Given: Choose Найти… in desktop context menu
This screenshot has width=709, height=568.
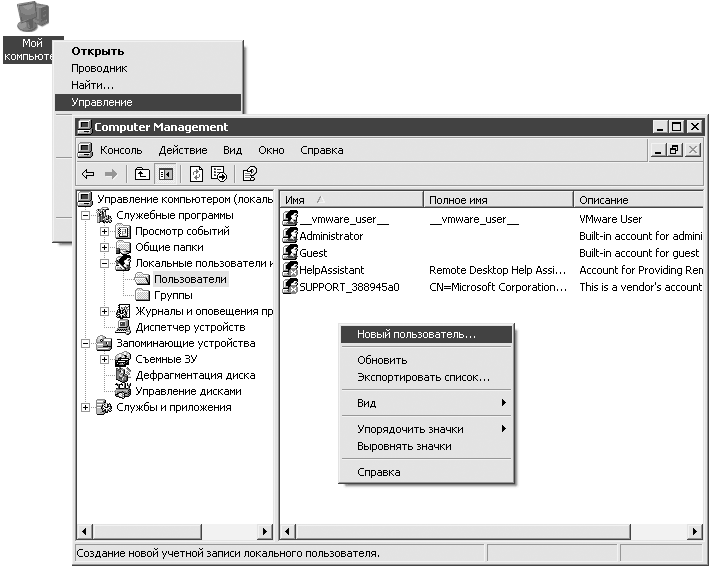Looking at the screenshot, I should (148, 85).
